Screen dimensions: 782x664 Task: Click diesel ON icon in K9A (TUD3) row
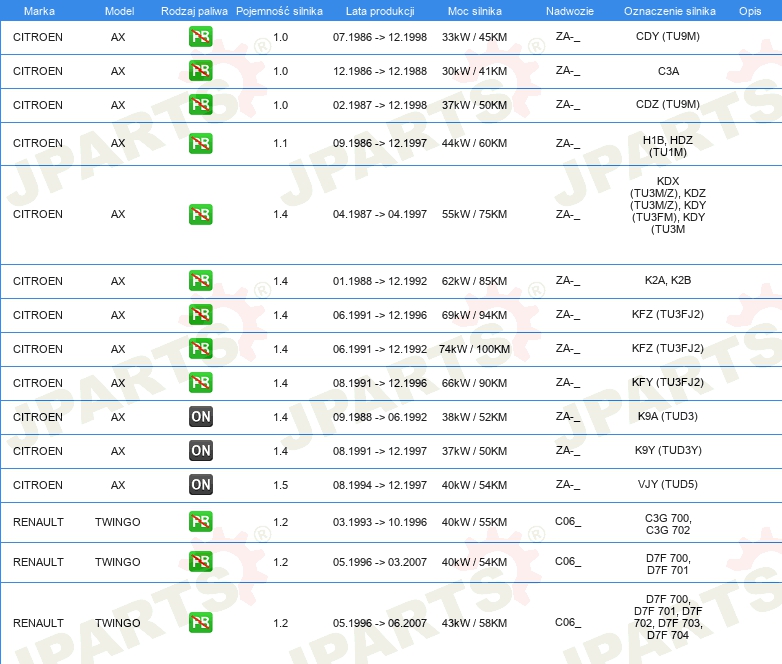pyautogui.click(x=200, y=417)
